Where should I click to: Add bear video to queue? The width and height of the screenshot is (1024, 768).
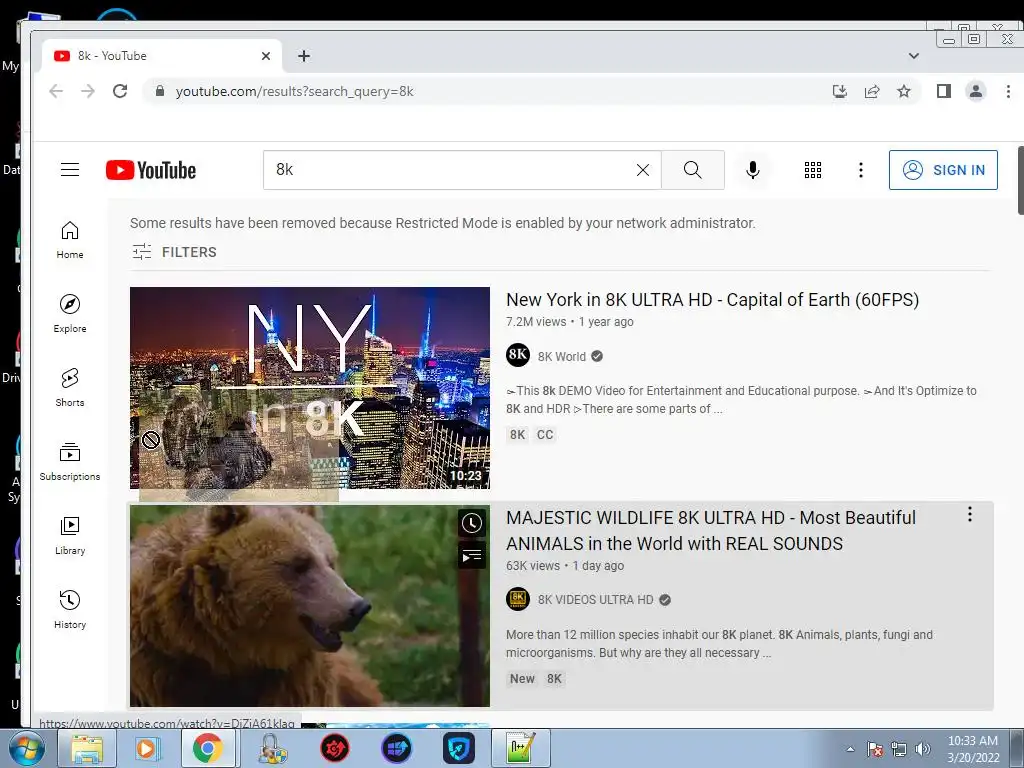(x=472, y=556)
